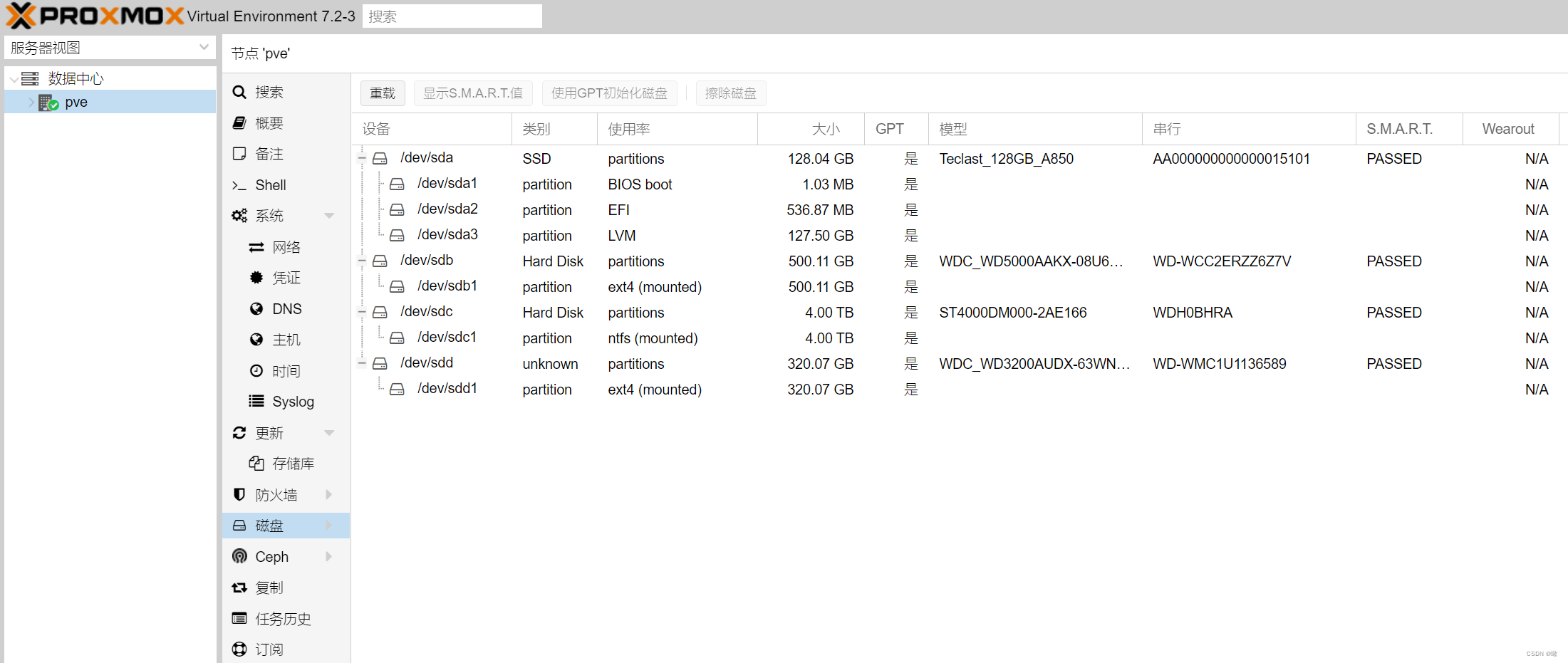Expand the pve node arrow
Screen dimensions: 1568x663
coord(31,103)
